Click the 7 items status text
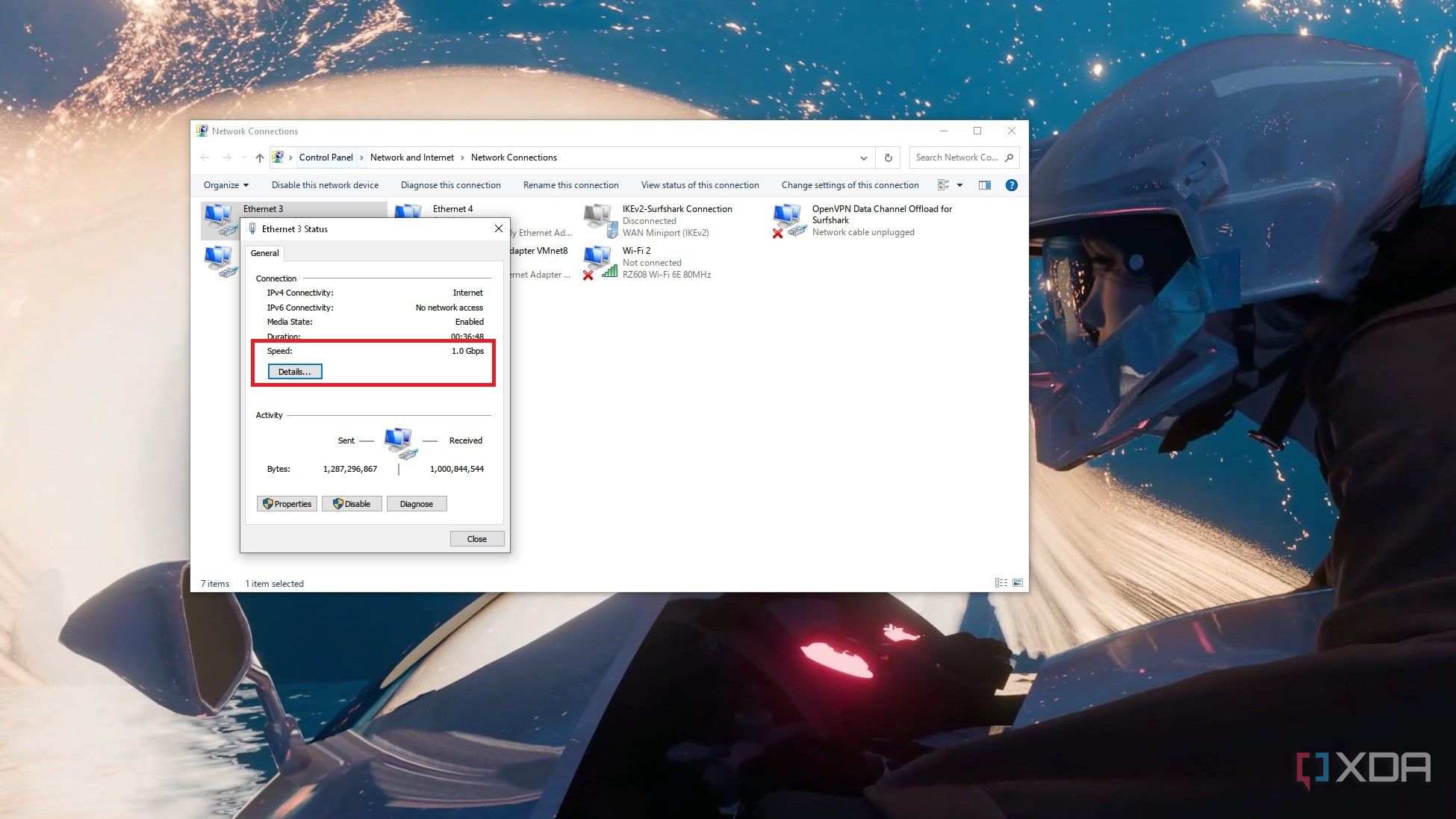Viewport: 1456px width, 819px height. (x=215, y=584)
